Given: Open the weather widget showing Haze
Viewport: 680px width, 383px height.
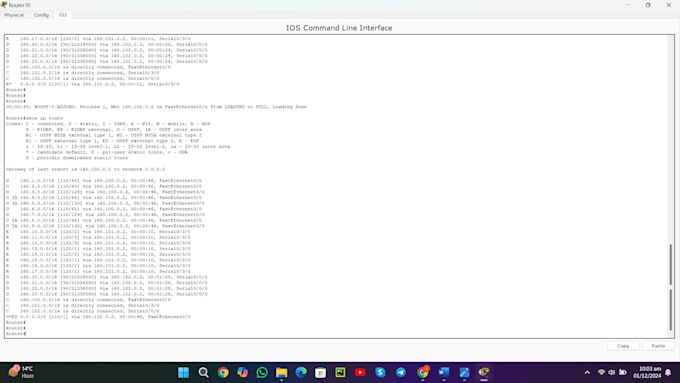Looking at the screenshot, I should [x=21, y=372].
